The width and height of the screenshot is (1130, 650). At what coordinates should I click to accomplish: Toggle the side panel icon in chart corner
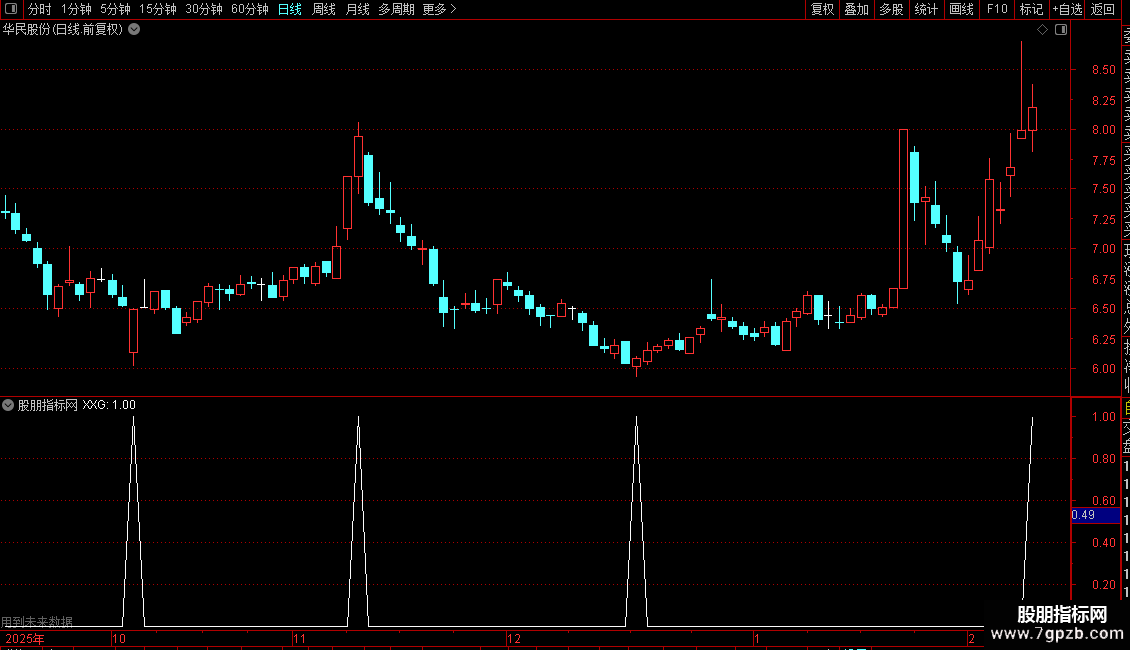pyautogui.click(x=1061, y=30)
